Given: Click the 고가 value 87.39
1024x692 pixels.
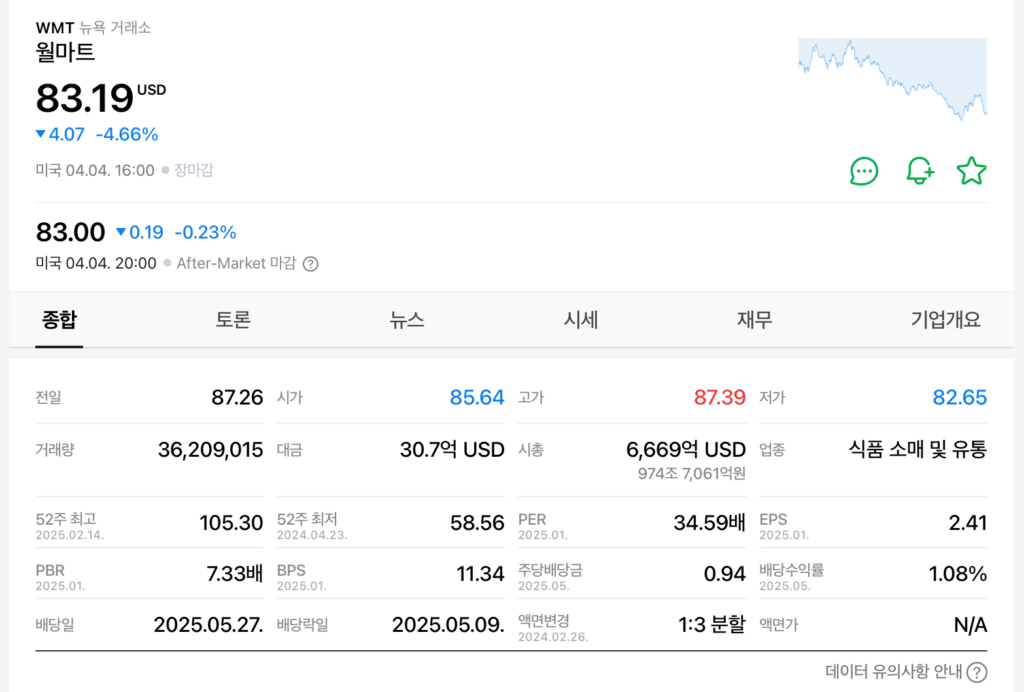Looking at the screenshot, I should tap(719, 398).
